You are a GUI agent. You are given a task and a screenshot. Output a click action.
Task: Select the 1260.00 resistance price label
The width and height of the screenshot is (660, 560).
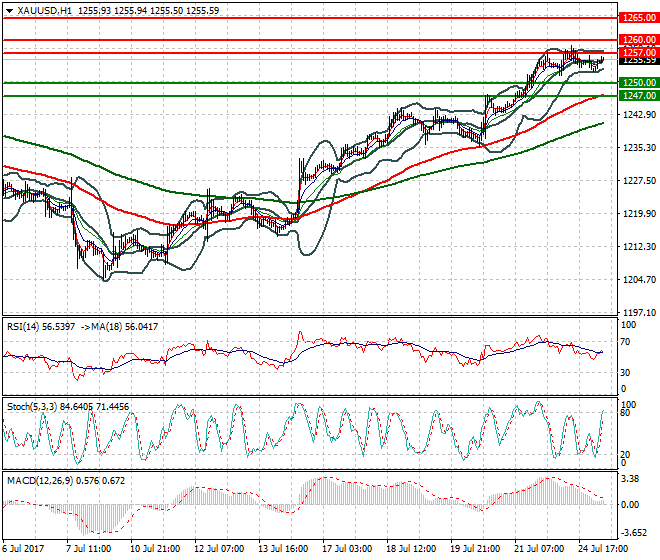[639, 40]
